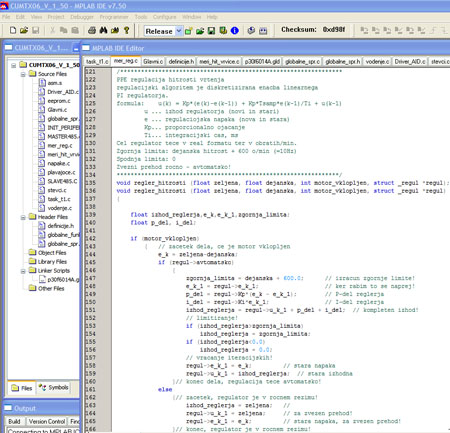Open the Version Control output tab
The image size is (450, 433).
47,422
